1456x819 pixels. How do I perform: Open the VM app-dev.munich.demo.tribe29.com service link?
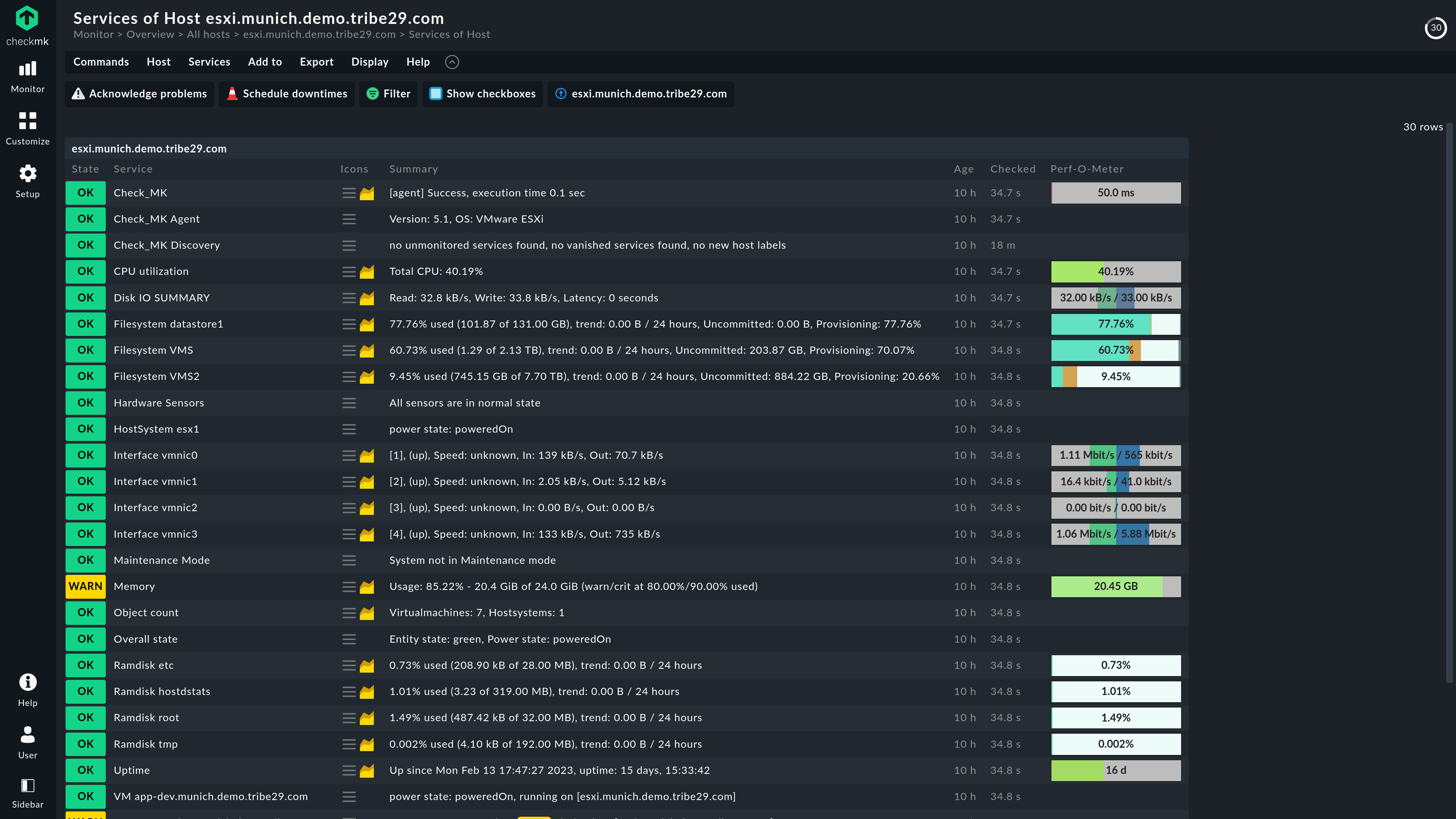211,796
